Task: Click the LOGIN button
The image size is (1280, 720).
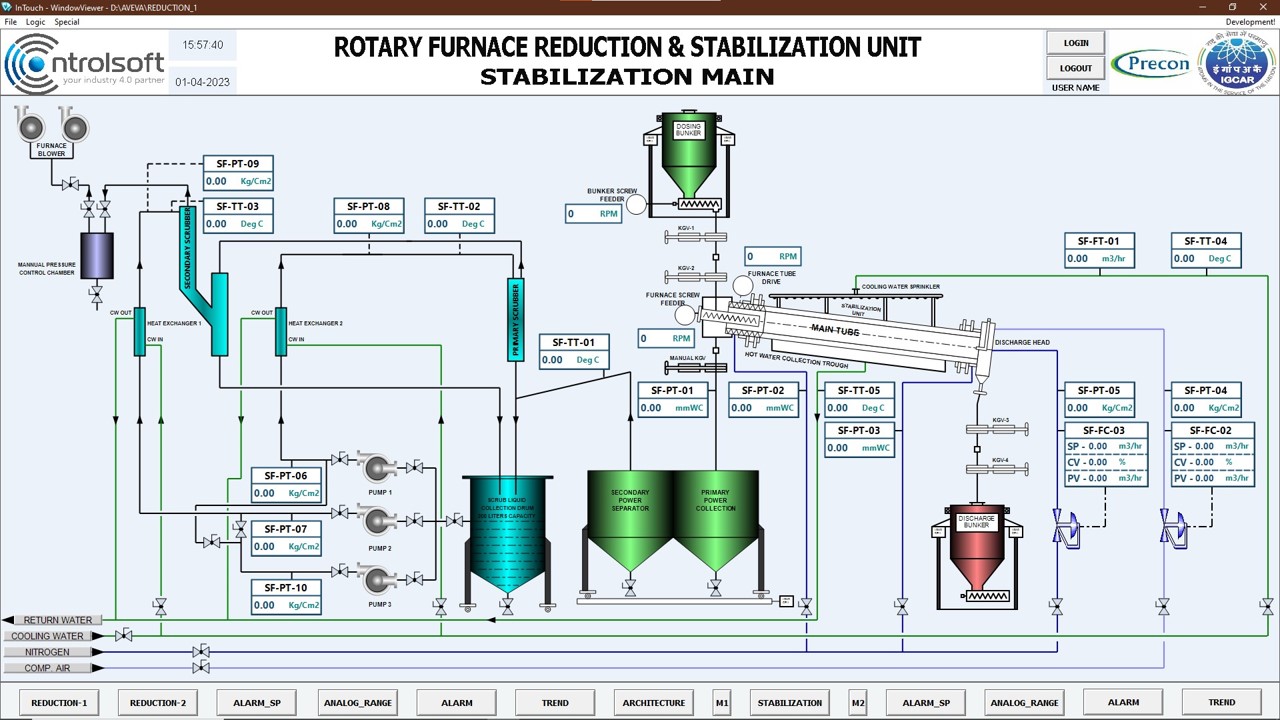Action: coord(1076,43)
